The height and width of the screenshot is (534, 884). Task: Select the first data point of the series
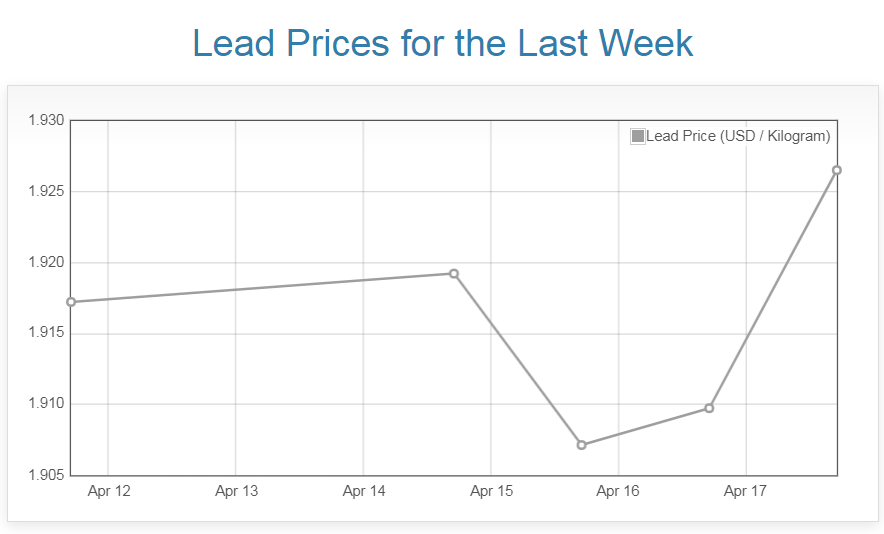coord(71,302)
